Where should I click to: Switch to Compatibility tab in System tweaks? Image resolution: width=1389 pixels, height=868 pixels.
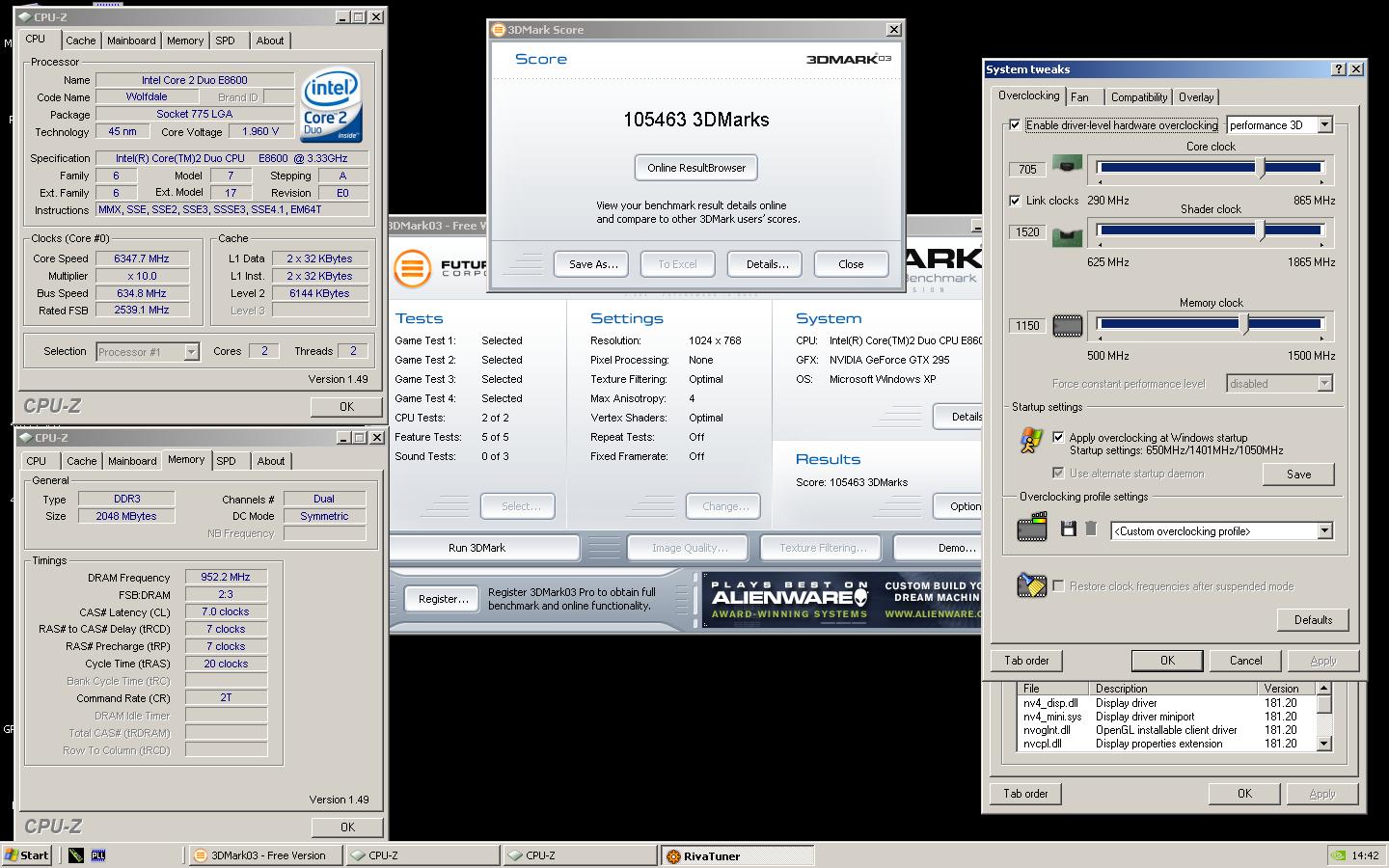click(1139, 97)
